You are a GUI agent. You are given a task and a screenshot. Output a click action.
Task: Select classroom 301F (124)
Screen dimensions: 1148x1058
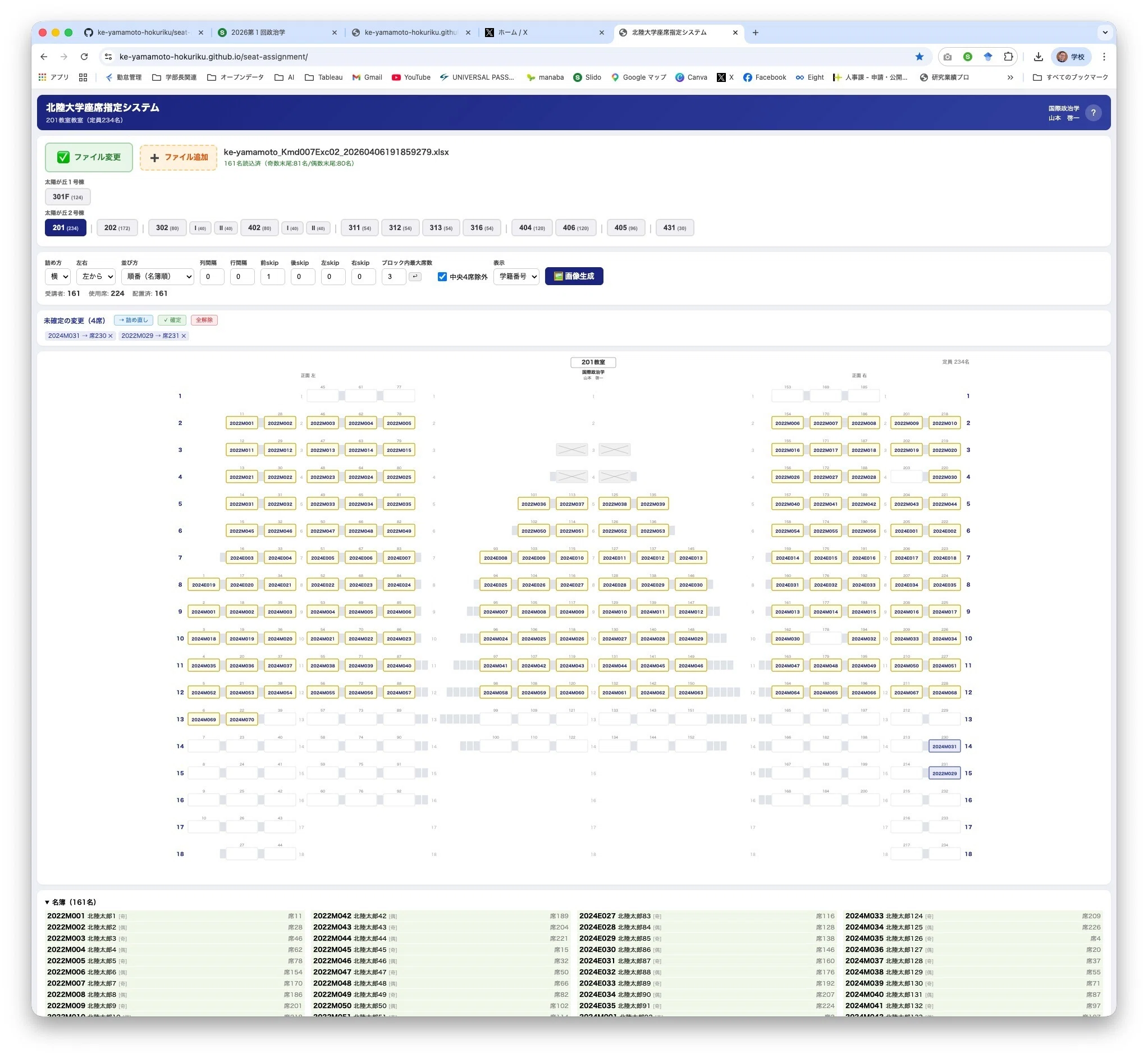click(x=67, y=197)
